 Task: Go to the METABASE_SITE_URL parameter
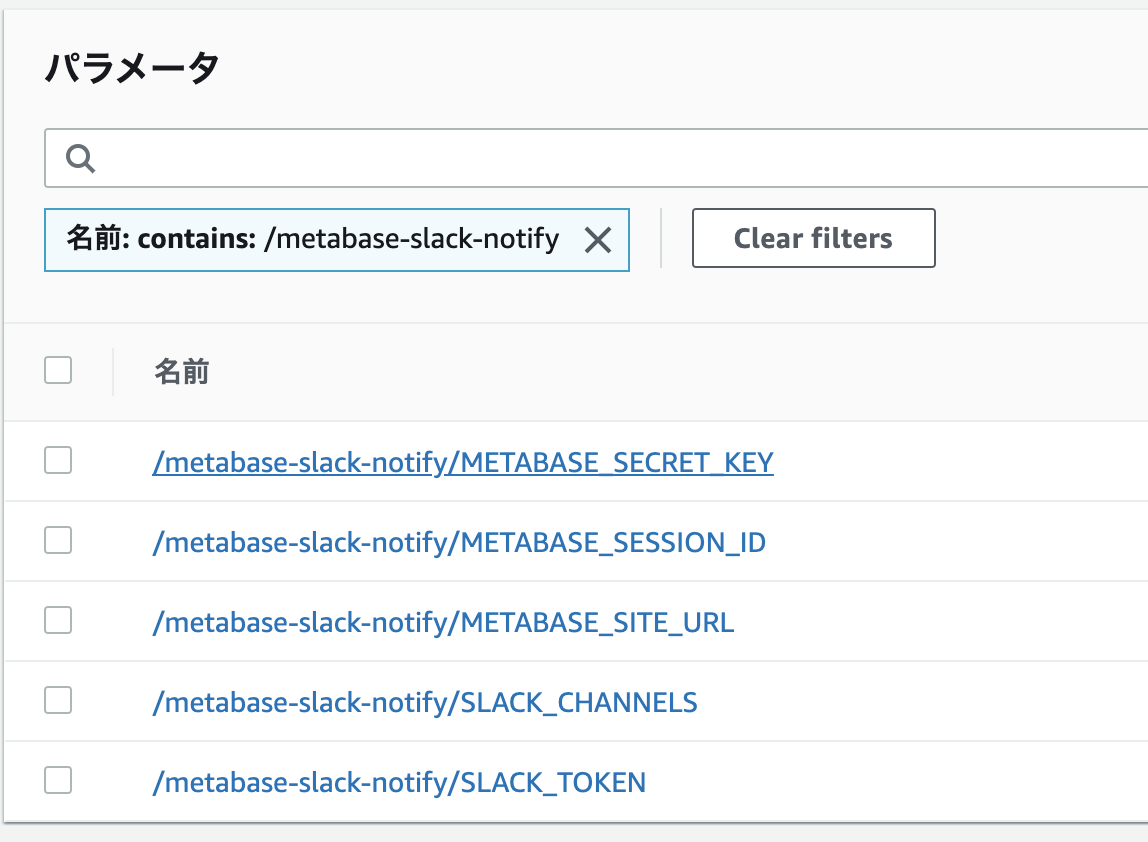point(443,623)
